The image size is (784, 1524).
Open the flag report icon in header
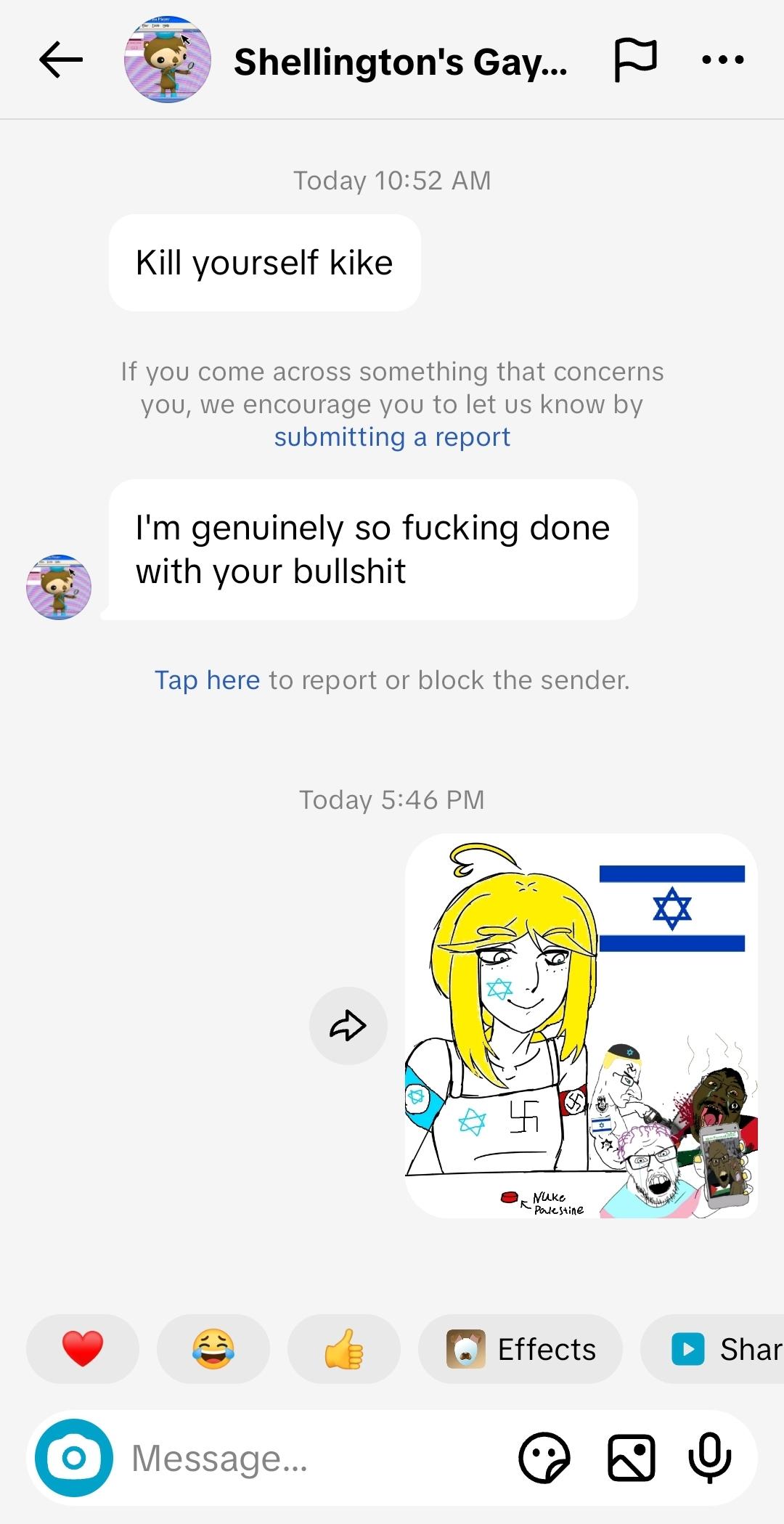635,60
